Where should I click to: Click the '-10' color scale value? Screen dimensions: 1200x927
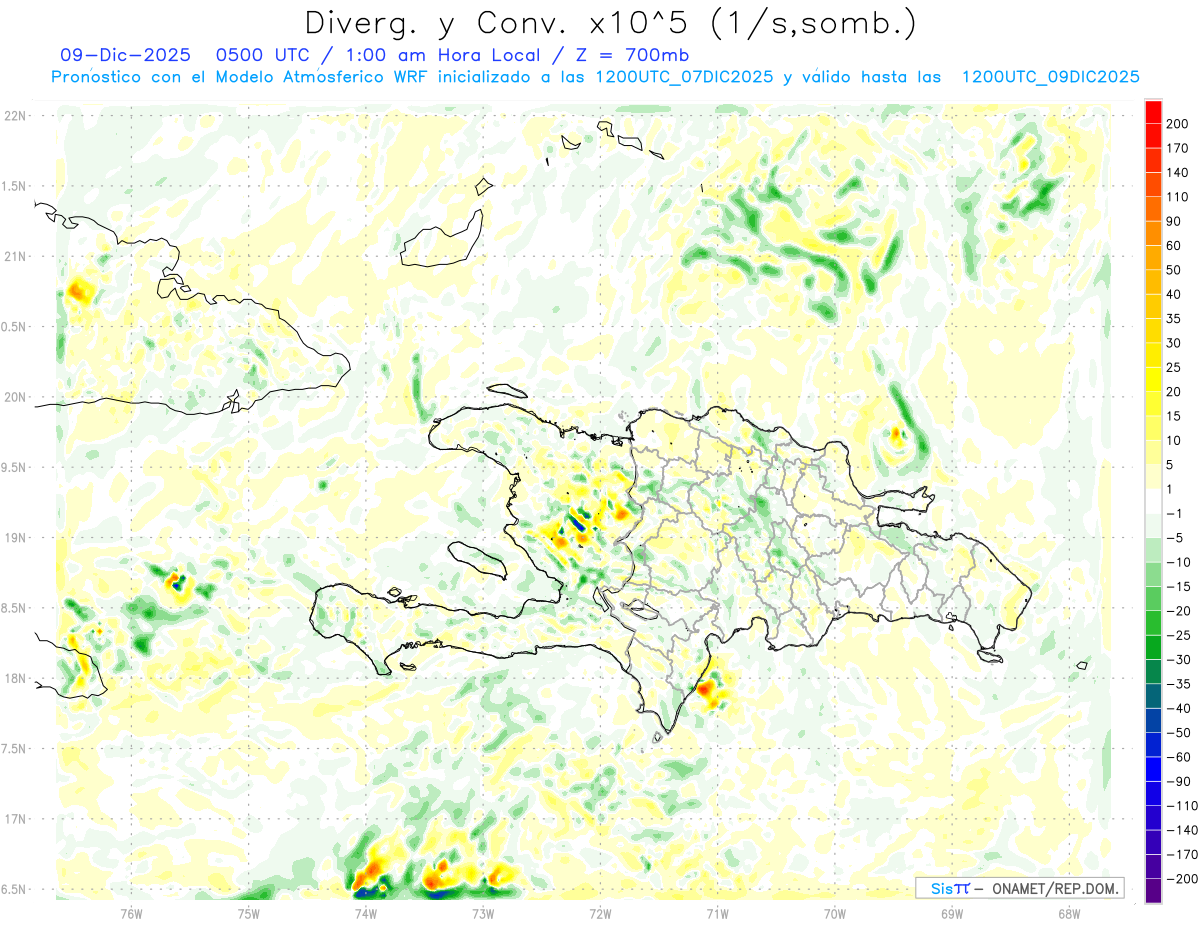pyautogui.click(x=1181, y=562)
